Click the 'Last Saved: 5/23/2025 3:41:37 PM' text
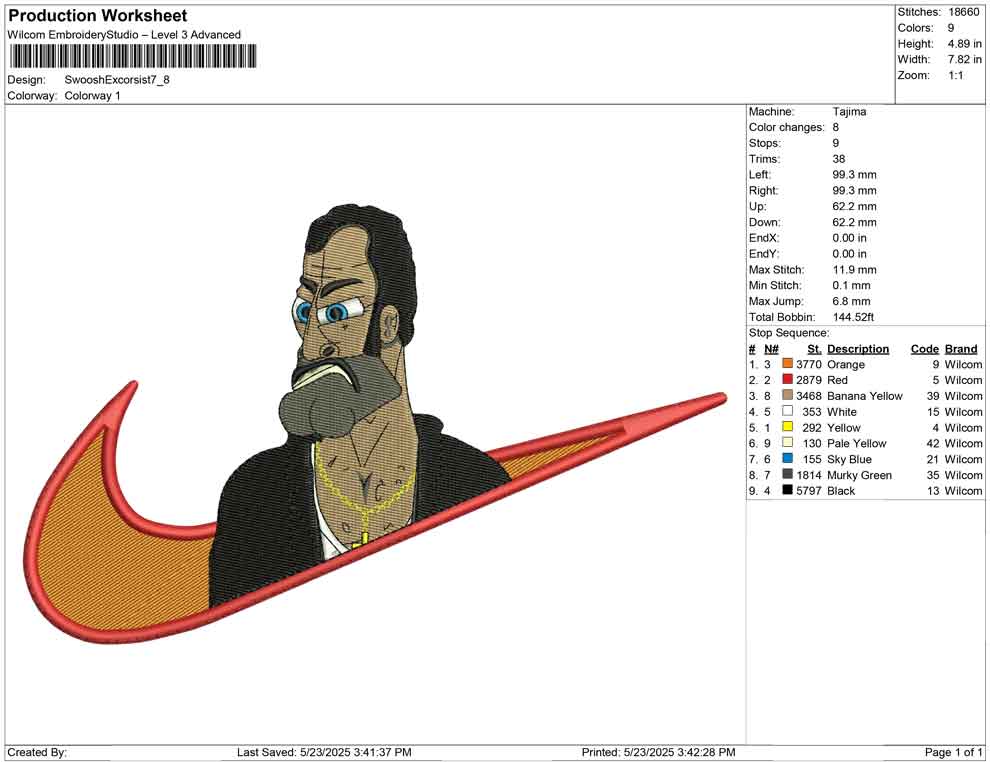The height and width of the screenshot is (762, 990). [325, 752]
